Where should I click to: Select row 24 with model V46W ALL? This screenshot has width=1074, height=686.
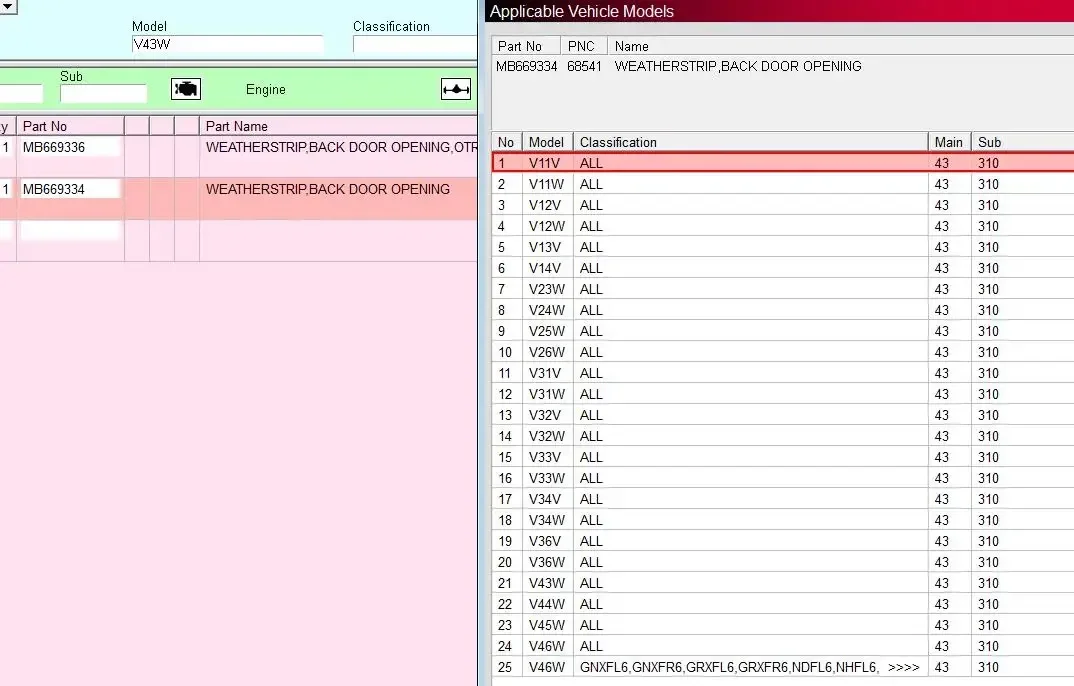(x=783, y=646)
